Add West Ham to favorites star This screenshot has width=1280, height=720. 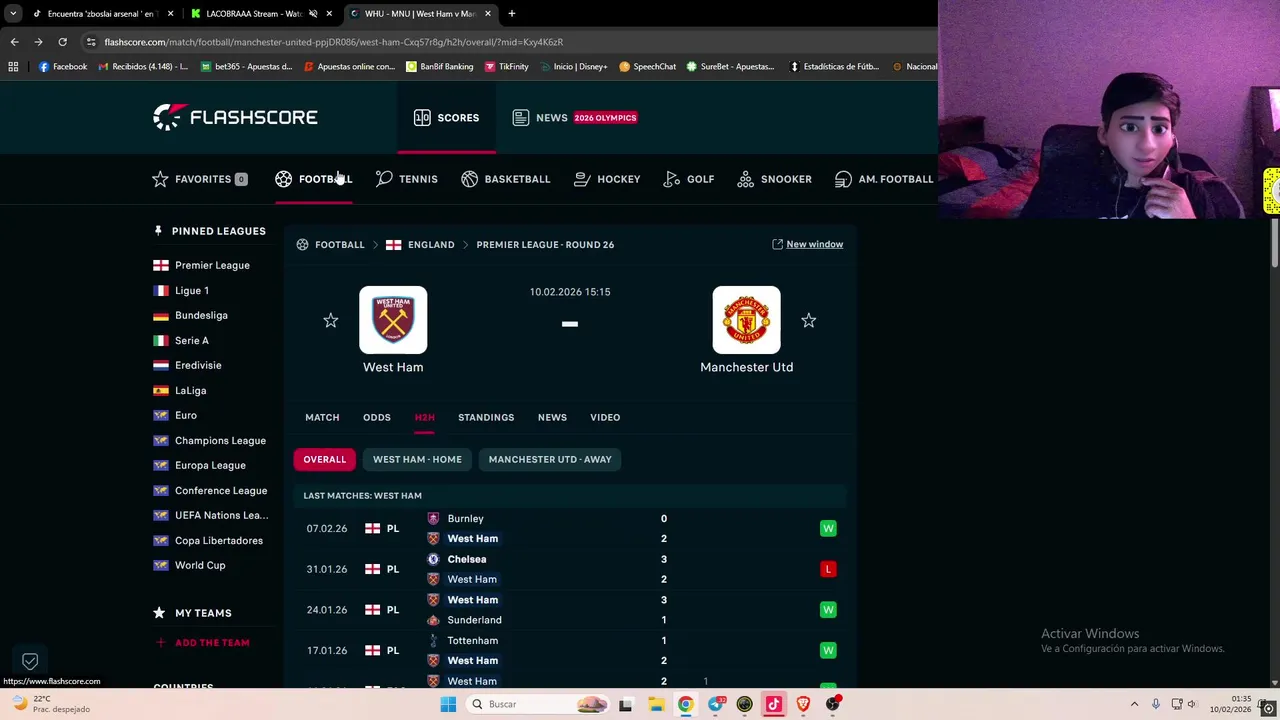click(331, 321)
